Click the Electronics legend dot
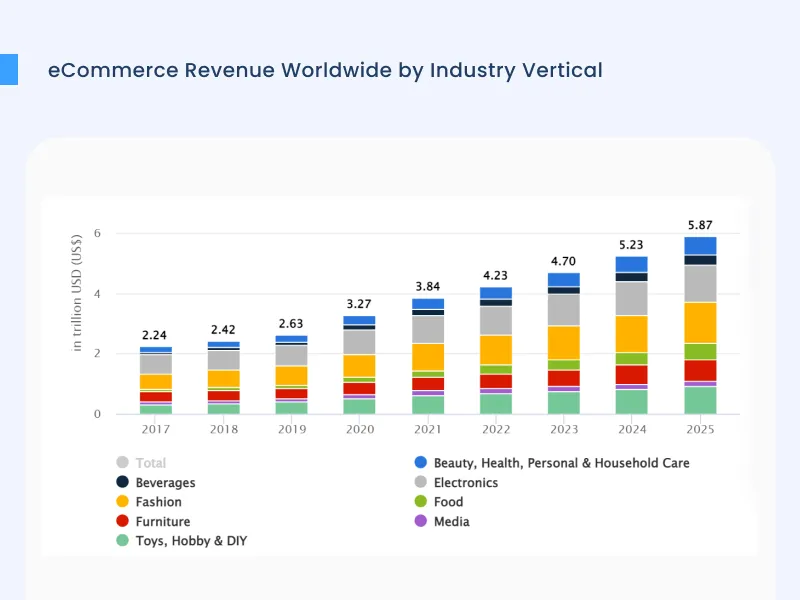Screen dimensions: 800x600 (422, 482)
